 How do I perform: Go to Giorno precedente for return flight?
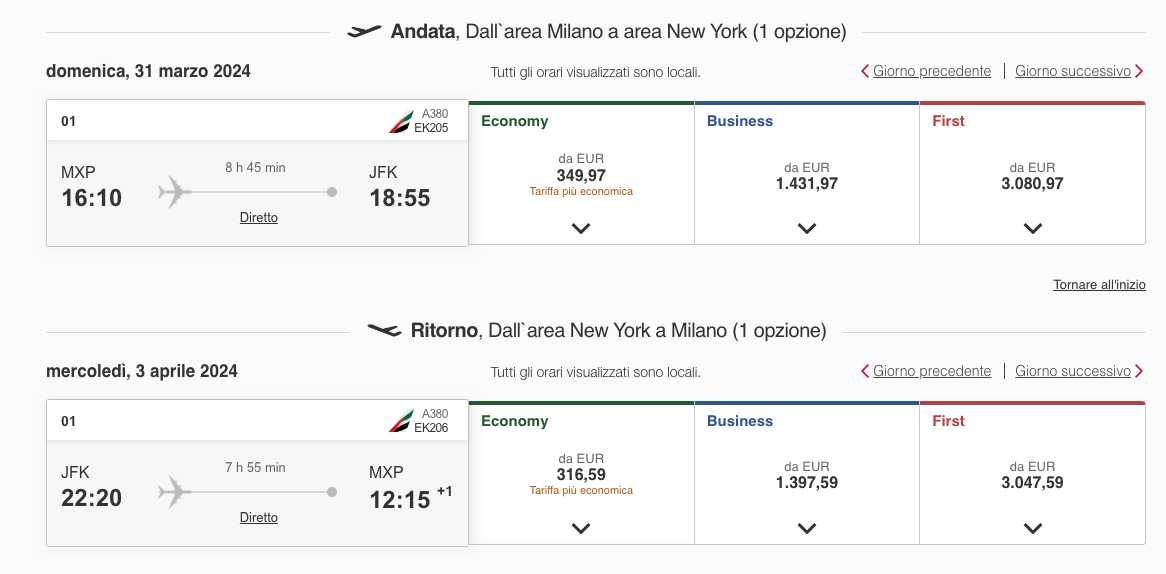932,371
